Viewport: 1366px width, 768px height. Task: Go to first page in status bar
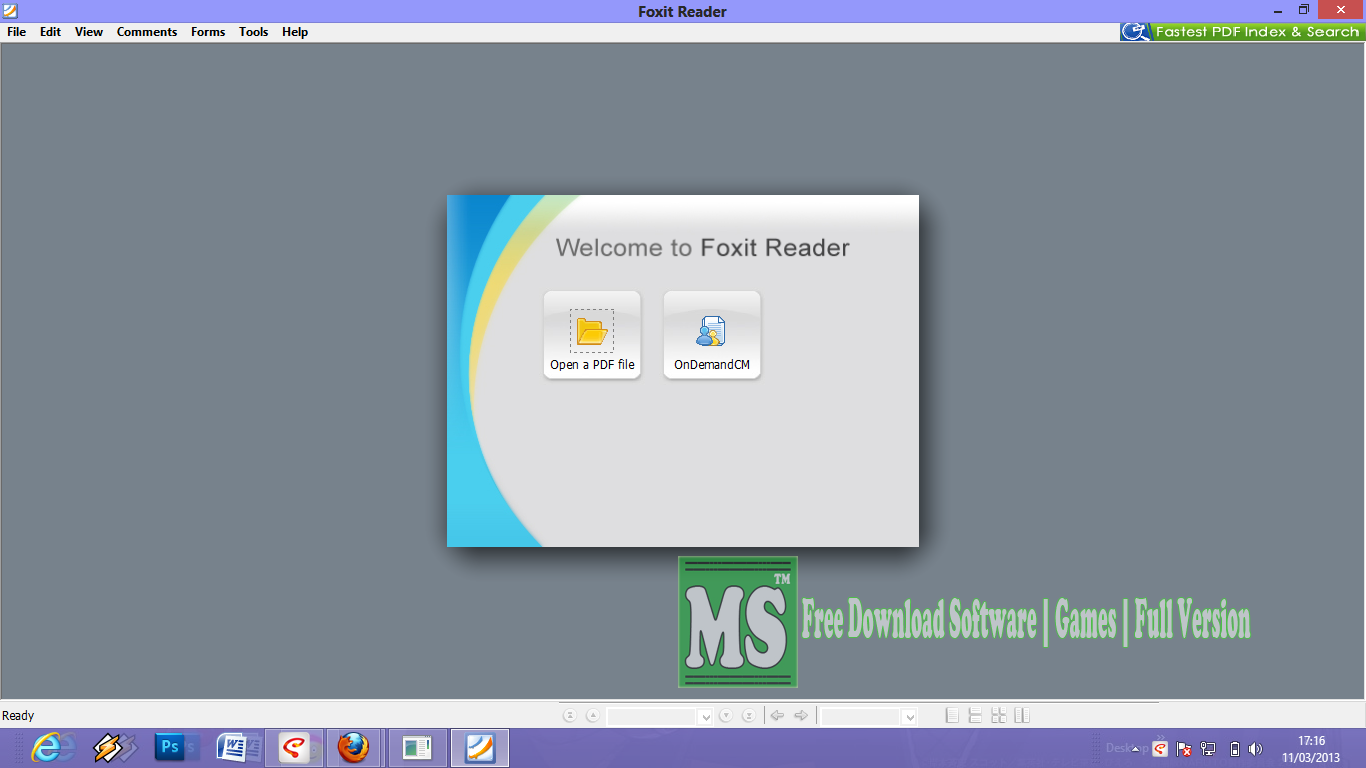coord(570,716)
